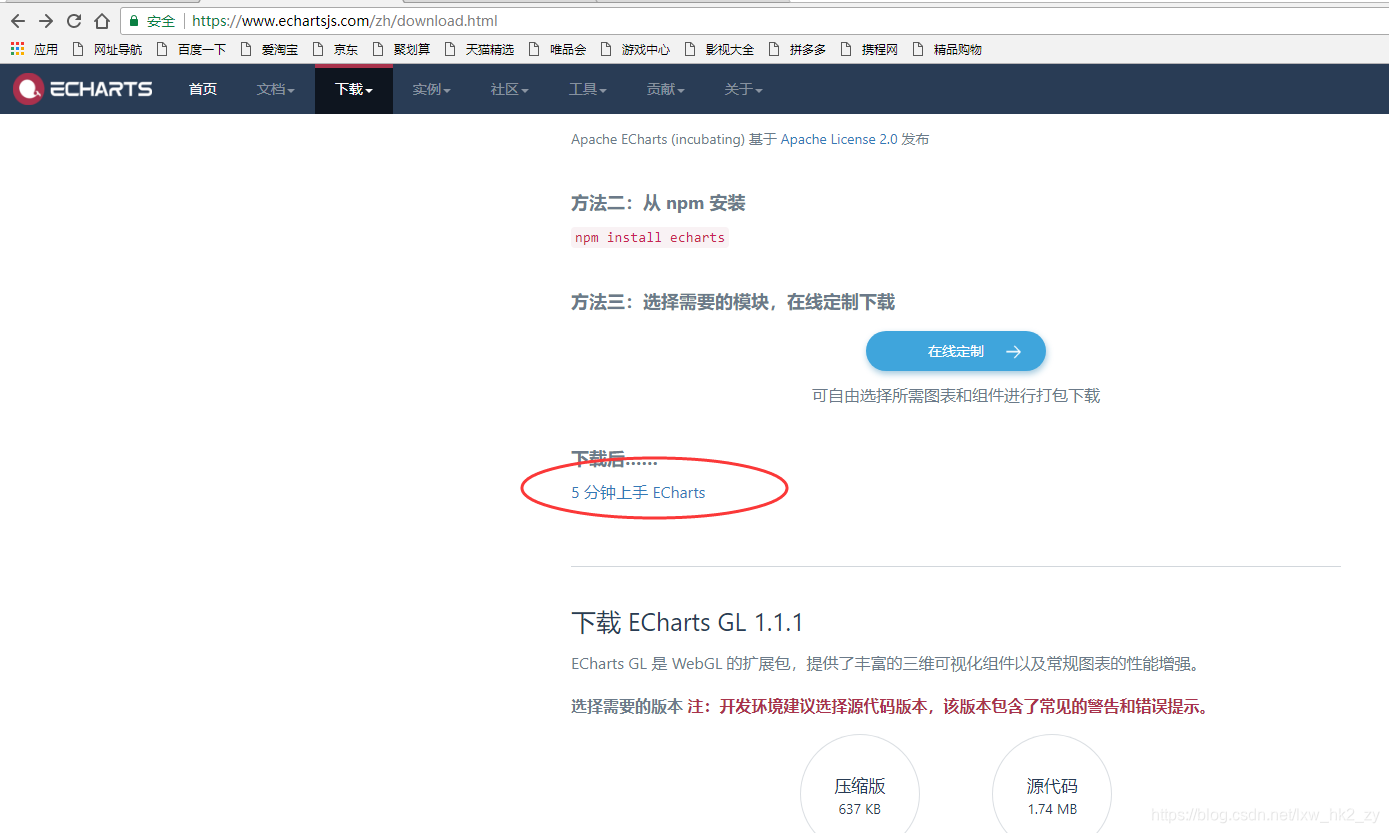This screenshot has width=1389, height=833.
Task: Expand the 实例 dropdown menu
Action: (432, 89)
